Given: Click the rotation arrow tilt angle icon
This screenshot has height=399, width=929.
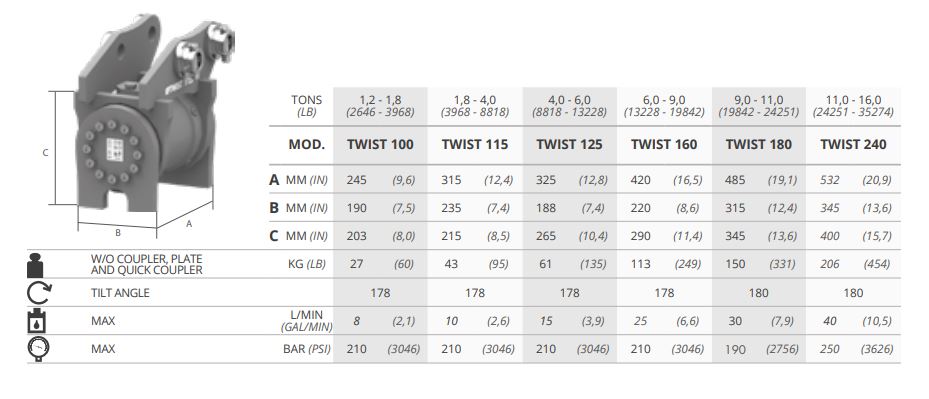Looking at the screenshot, I should click(x=39, y=293).
